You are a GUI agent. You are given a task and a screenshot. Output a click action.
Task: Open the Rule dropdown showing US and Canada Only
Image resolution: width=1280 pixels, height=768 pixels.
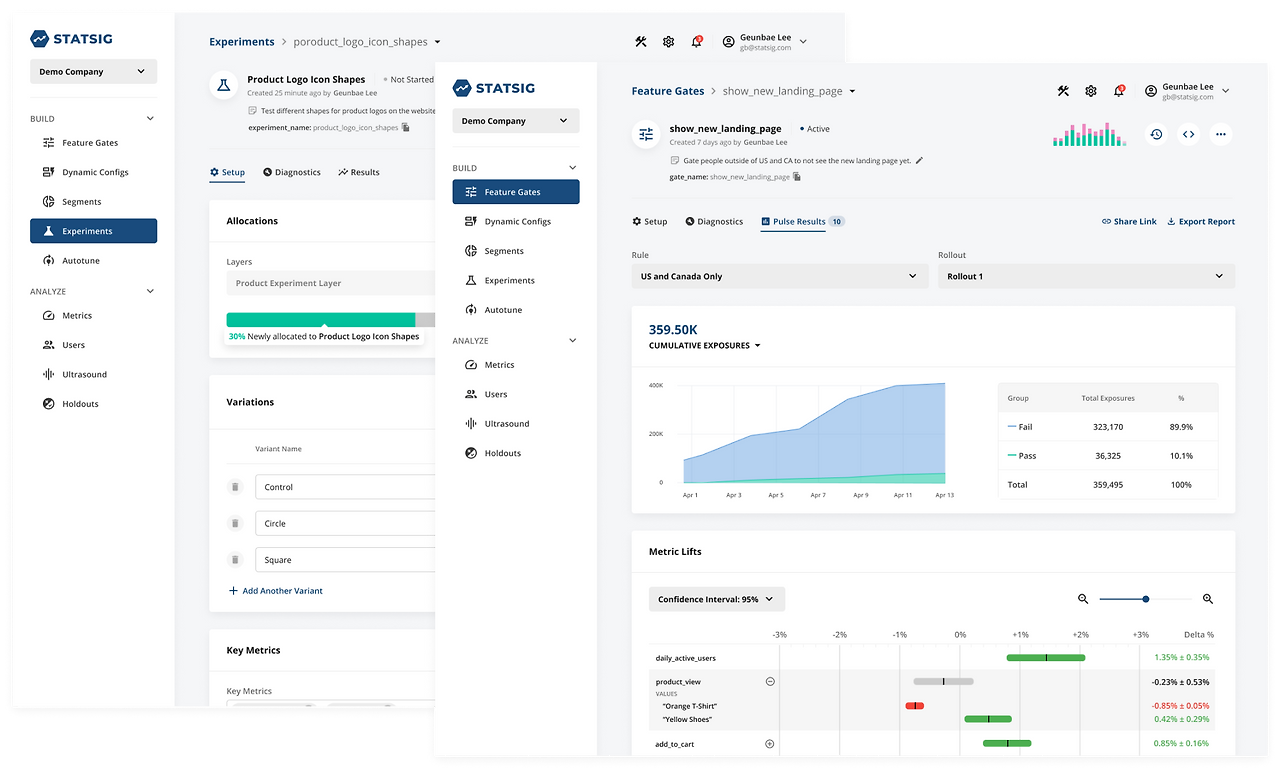tap(780, 276)
